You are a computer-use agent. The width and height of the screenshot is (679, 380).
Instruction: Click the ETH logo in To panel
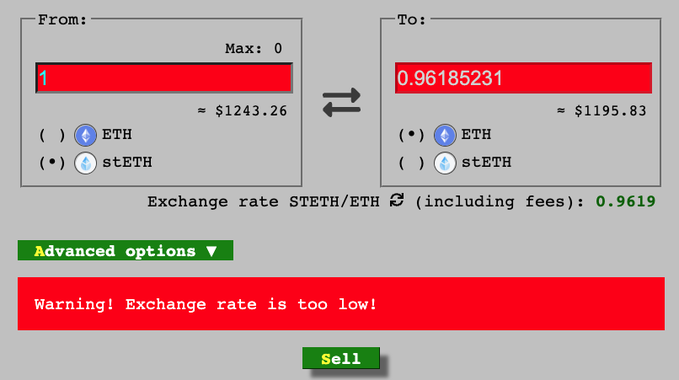click(x=445, y=135)
